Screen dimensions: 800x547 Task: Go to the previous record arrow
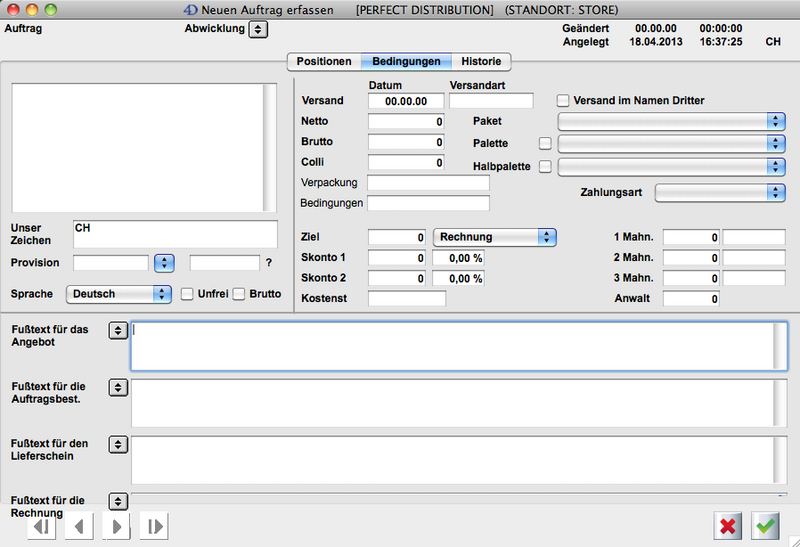pyautogui.click(x=79, y=526)
